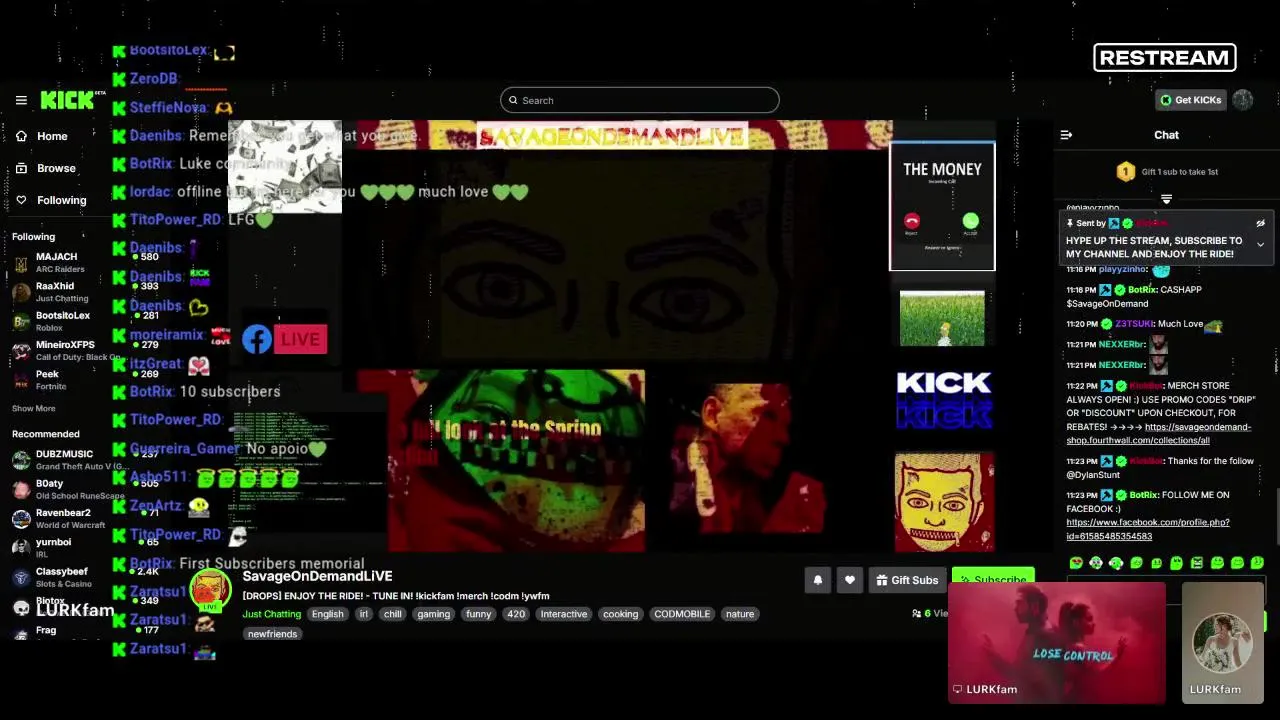1280x720 pixels.
Task: Open the Facebook profile link in chat
Action: click(x=1148, y=529)
